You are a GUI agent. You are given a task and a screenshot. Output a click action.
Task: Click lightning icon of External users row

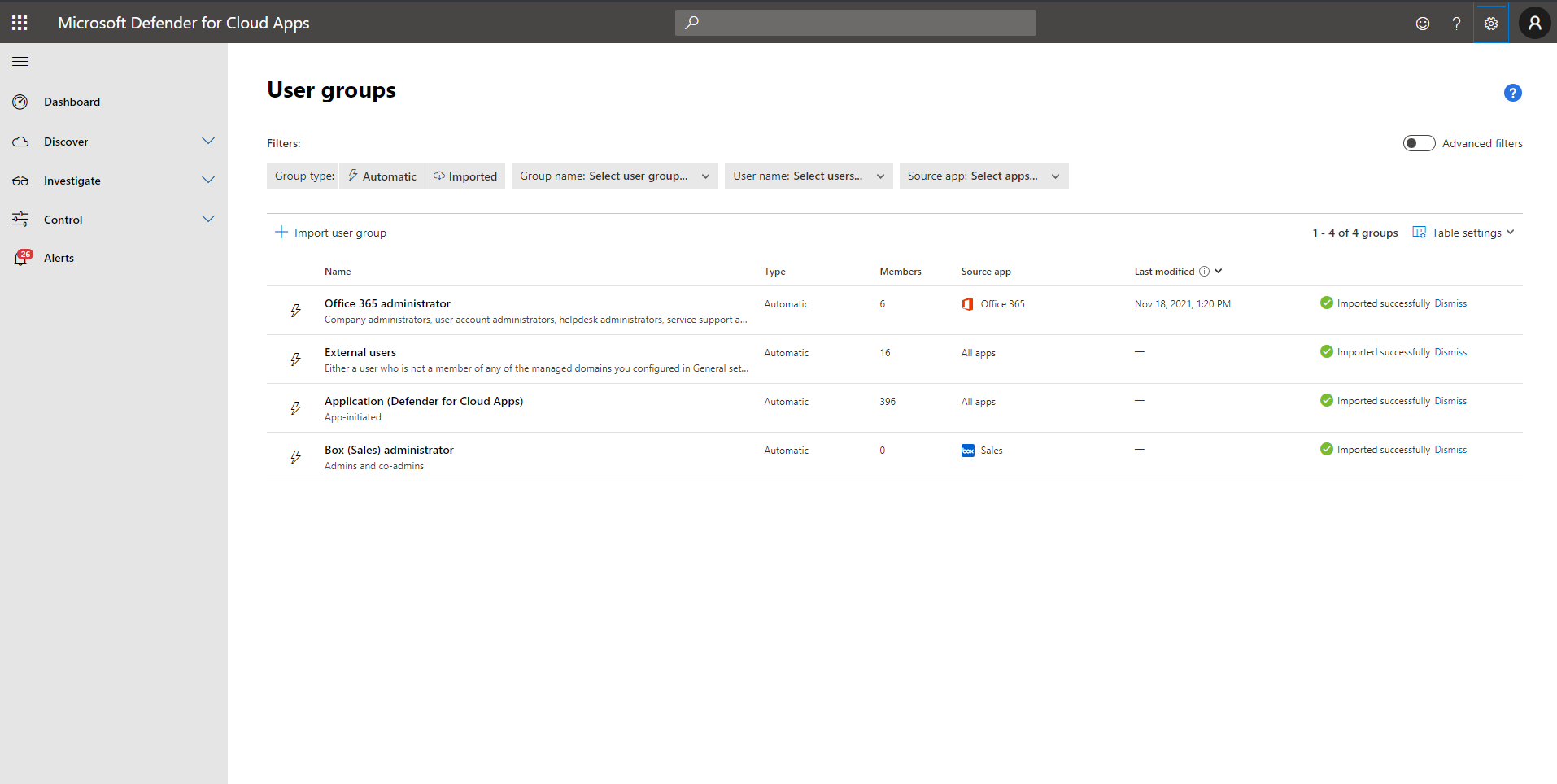click(x=296, y=359)
